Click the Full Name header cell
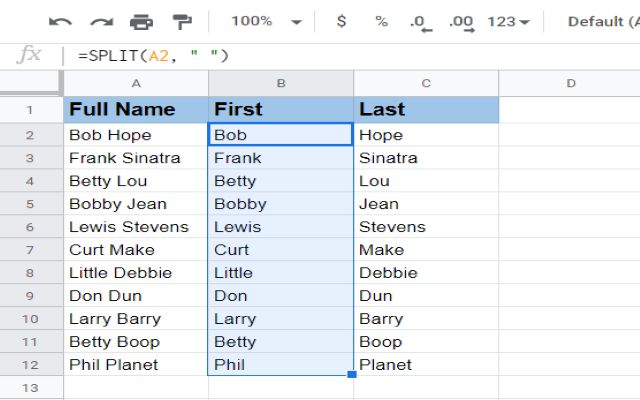This screenshot has height=400, width=640. tap(135, 109)
